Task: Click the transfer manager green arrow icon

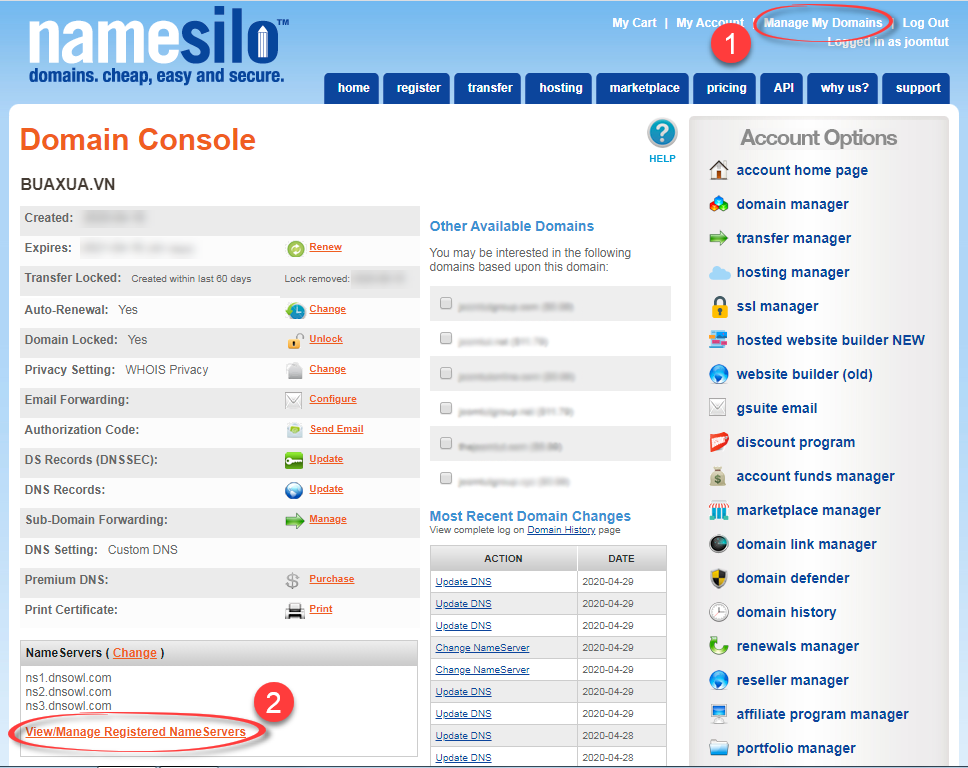Action: pyautogui.click(x=719, y=238)
